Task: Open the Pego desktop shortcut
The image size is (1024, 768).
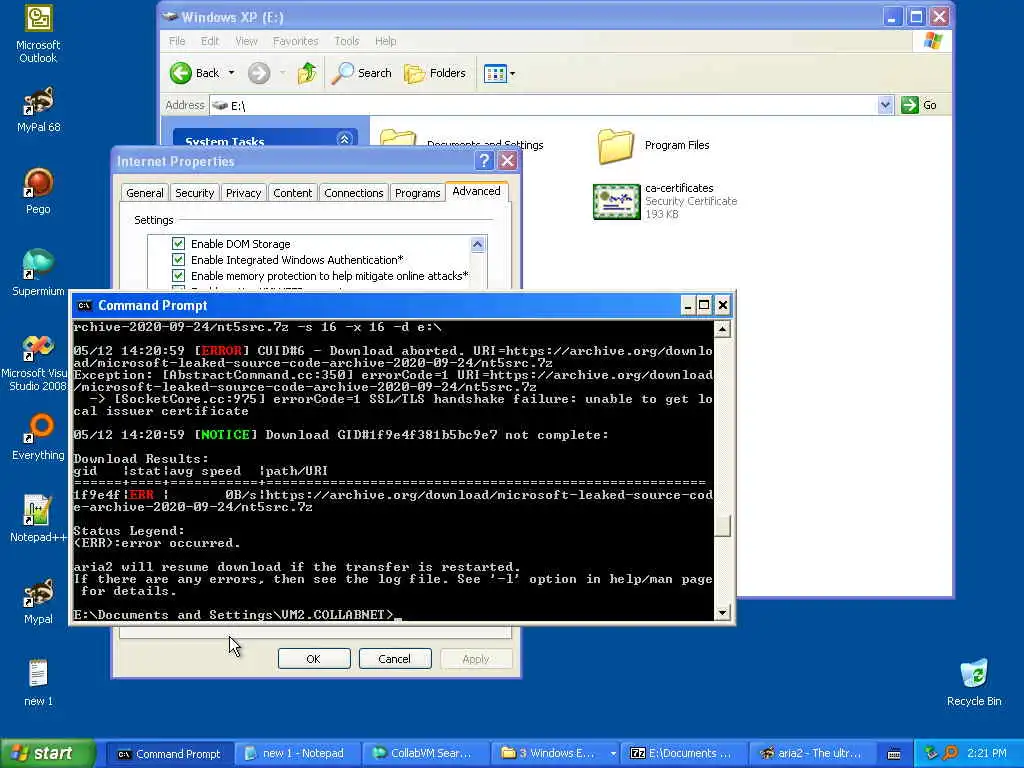Action: [x=38, y=191]
